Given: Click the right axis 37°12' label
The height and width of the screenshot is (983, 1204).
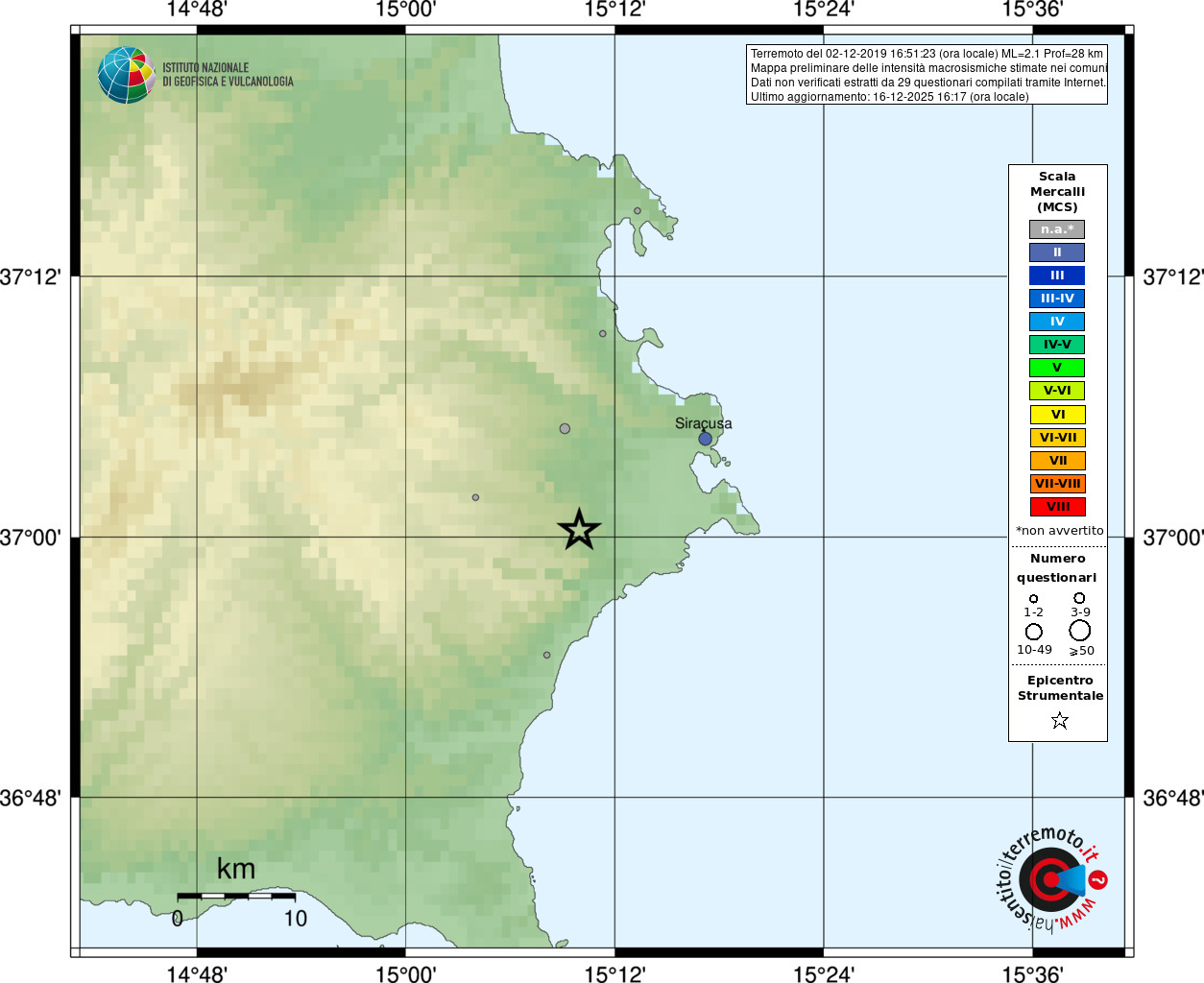Looking at the screenshot, I should (1173, 277).
